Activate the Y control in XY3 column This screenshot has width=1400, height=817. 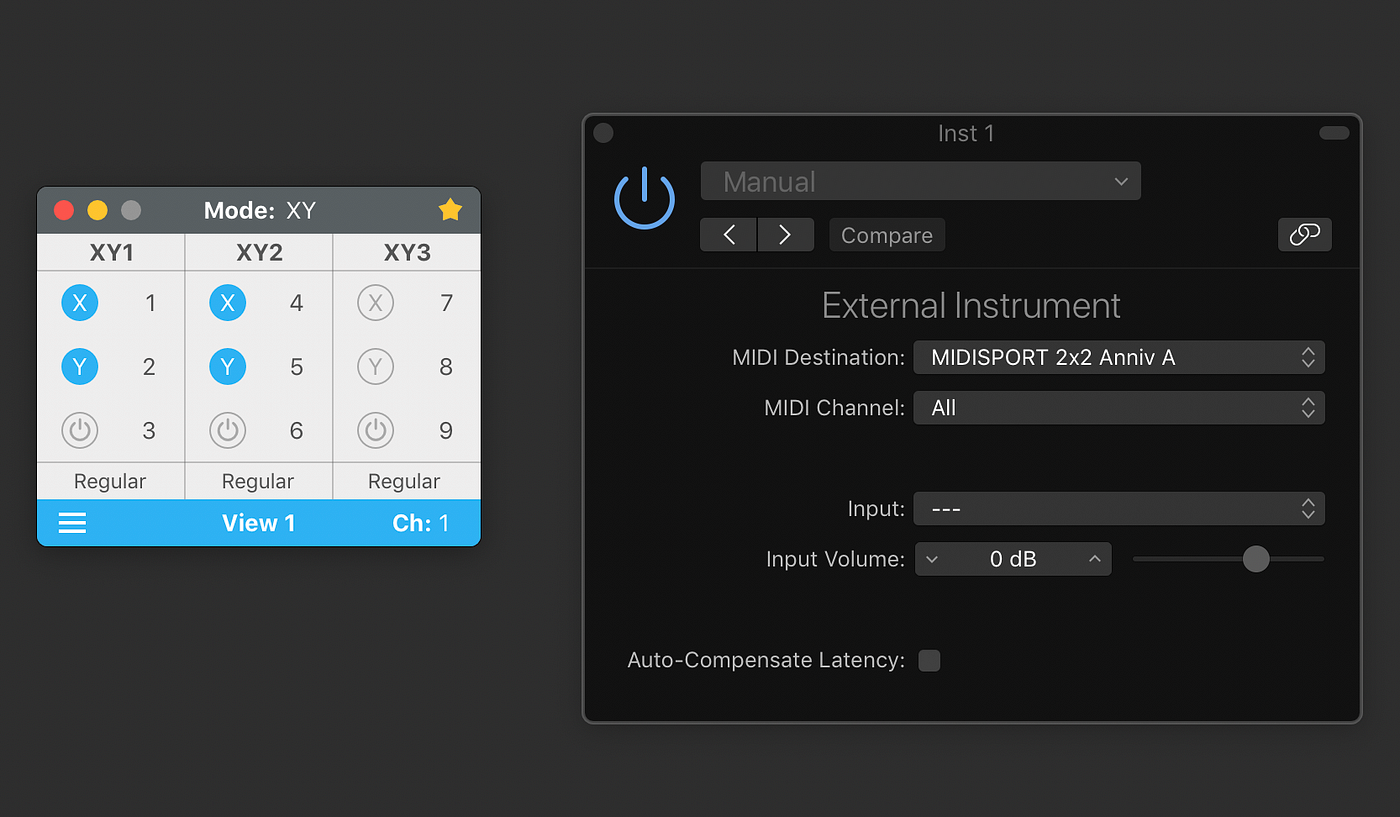[375, 366]
